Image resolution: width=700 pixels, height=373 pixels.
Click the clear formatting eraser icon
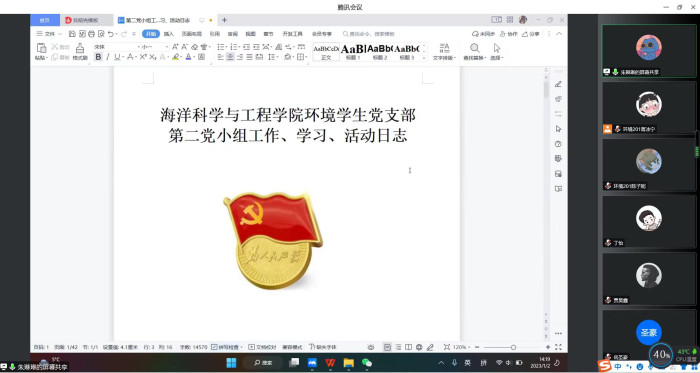click(195, 47)
